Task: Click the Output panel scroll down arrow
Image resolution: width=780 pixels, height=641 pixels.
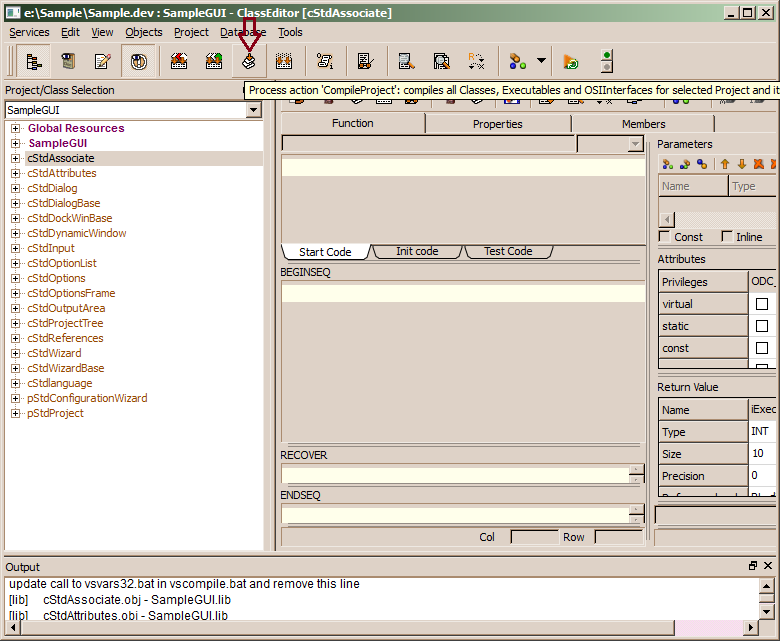Action: coord(766,610)
